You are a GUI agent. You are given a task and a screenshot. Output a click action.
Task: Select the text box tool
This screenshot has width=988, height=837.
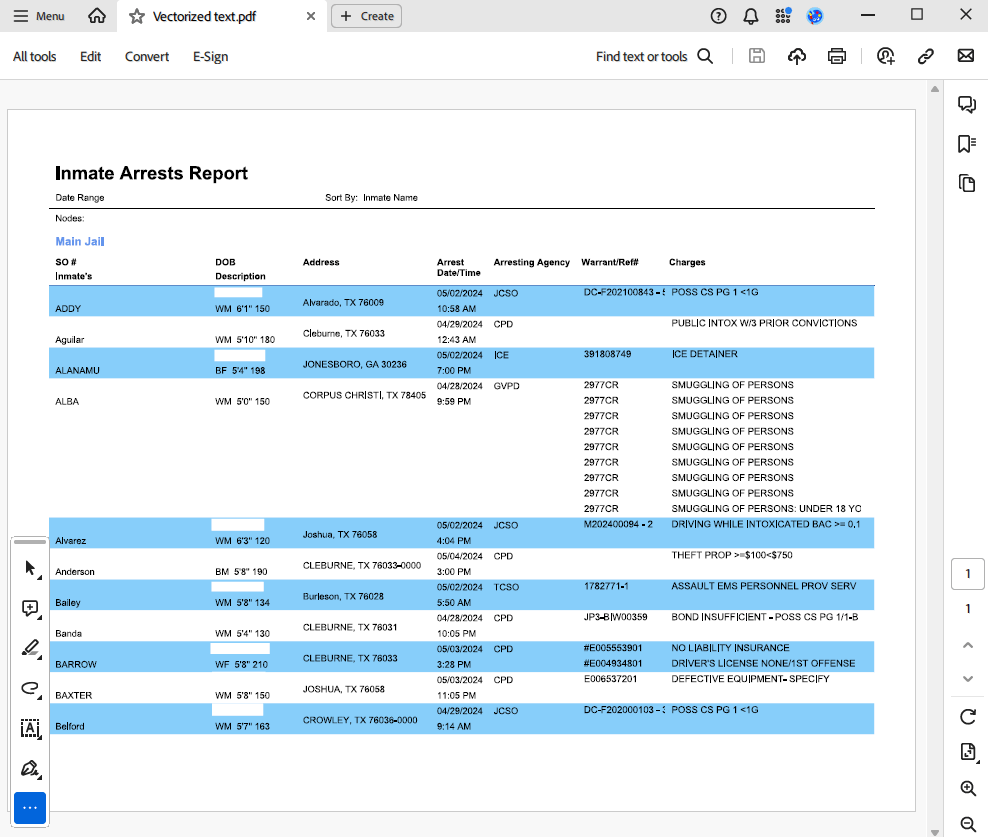29,728
